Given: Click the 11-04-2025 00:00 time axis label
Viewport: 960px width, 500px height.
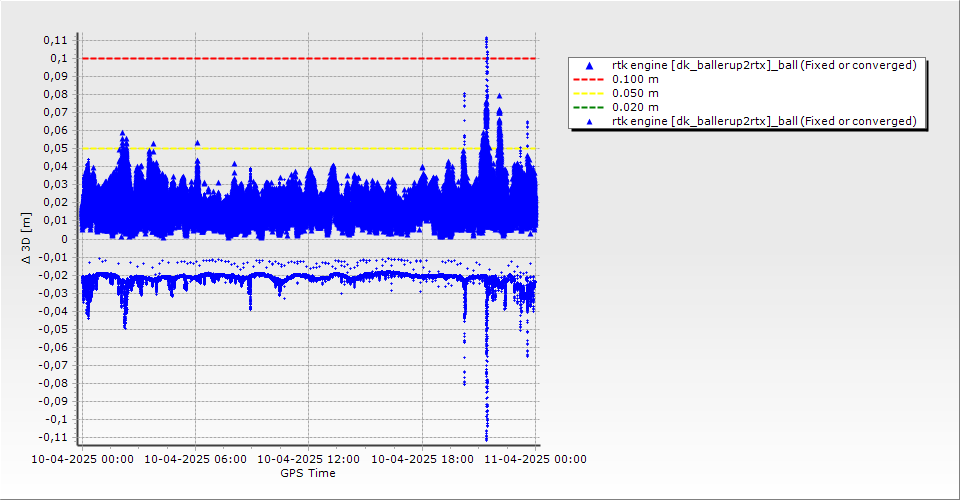Looking at the screenshot, I should click(535, 460).
